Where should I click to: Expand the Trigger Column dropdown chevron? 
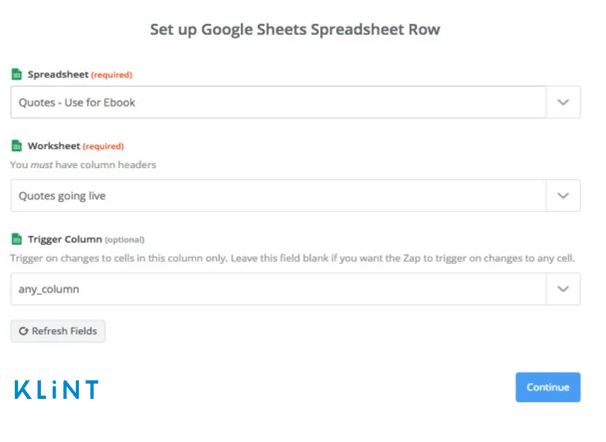(x=563, y=289)
